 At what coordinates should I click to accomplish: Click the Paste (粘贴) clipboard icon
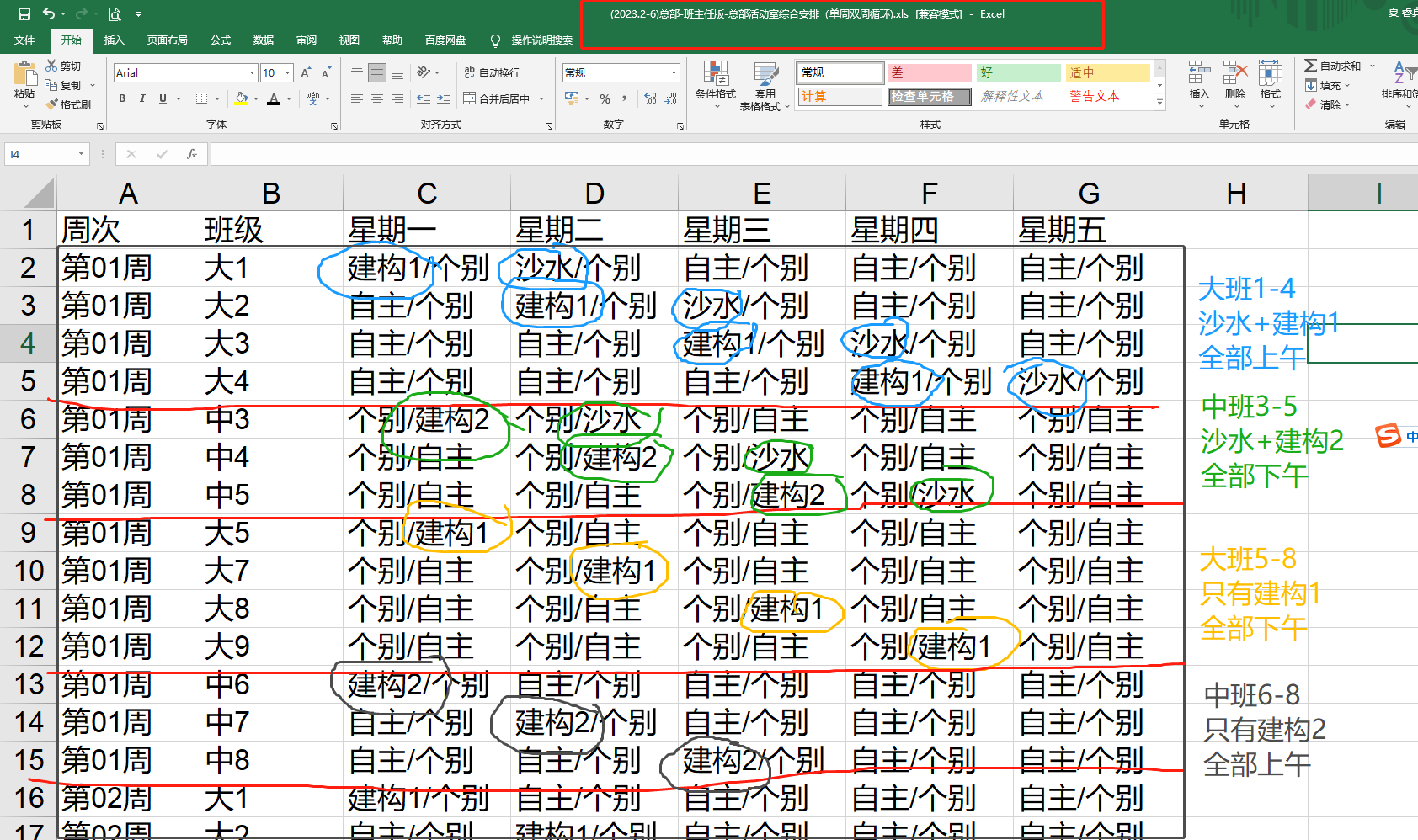tap(24, 74)
